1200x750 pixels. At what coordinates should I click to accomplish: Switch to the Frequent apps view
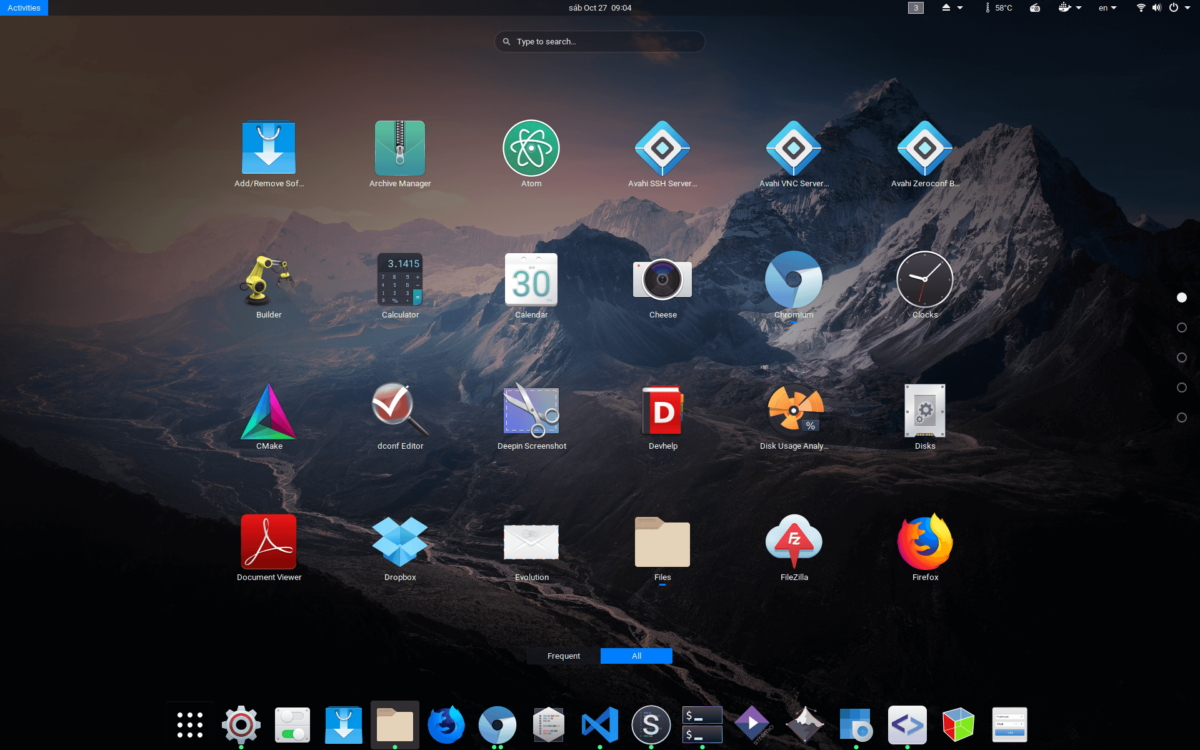coord(563,655)
